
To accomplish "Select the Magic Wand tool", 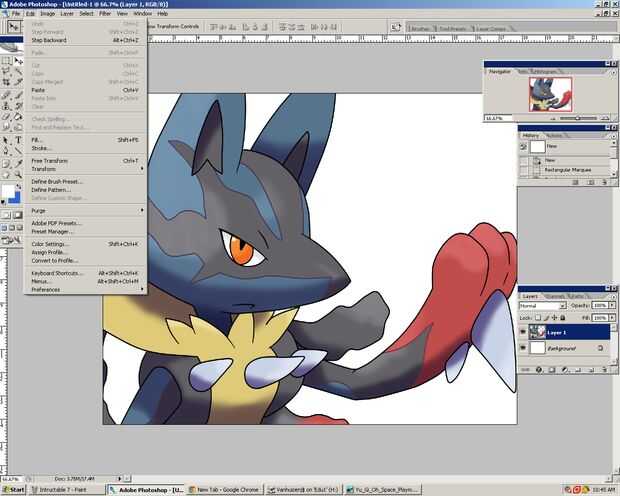I will (18, 71).
